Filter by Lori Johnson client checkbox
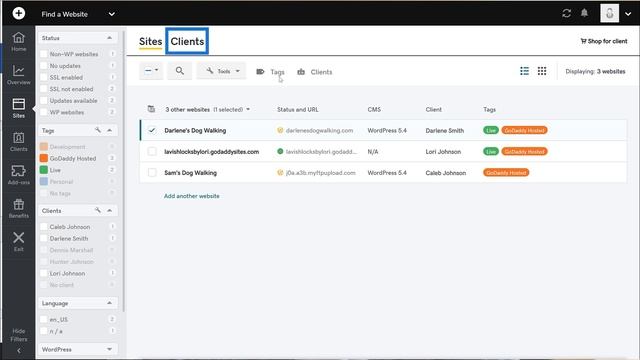This screenshot has width=640, height=360. (x=44, y=273)
